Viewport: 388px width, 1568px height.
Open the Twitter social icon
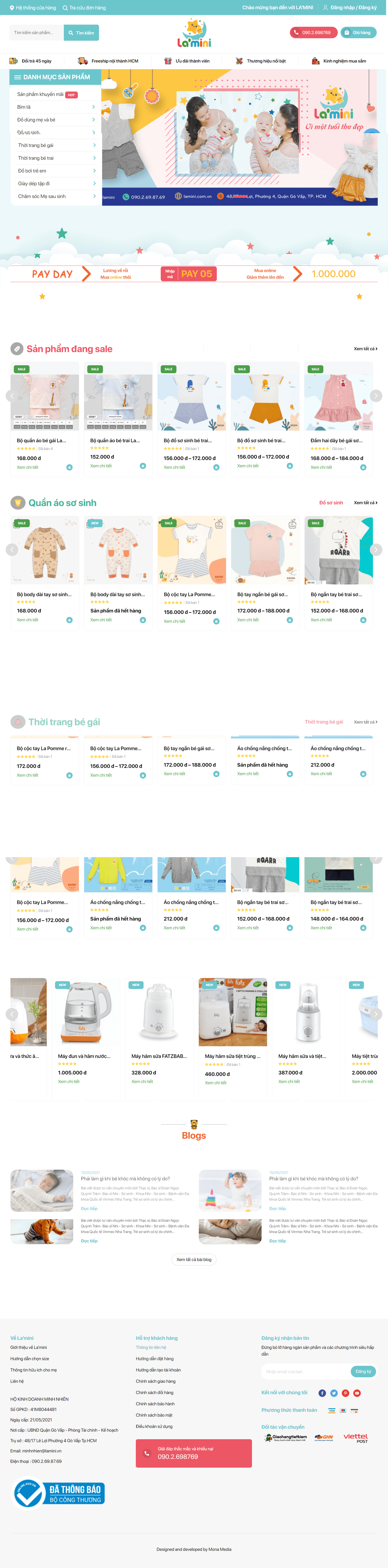click(x=334, y=1393)
